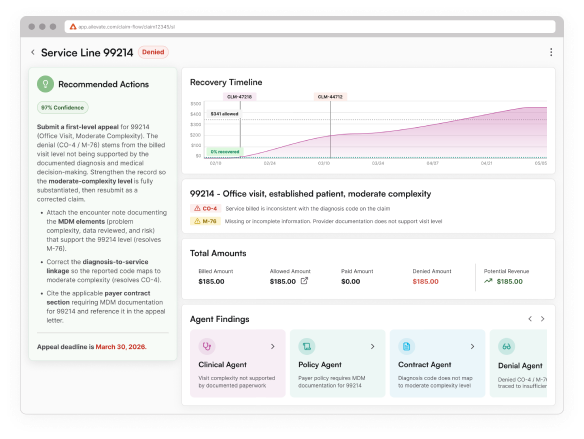The image size is (584, 439).
Task: Open the Clinical Agent card title
Action: click(x=222, y=365)
